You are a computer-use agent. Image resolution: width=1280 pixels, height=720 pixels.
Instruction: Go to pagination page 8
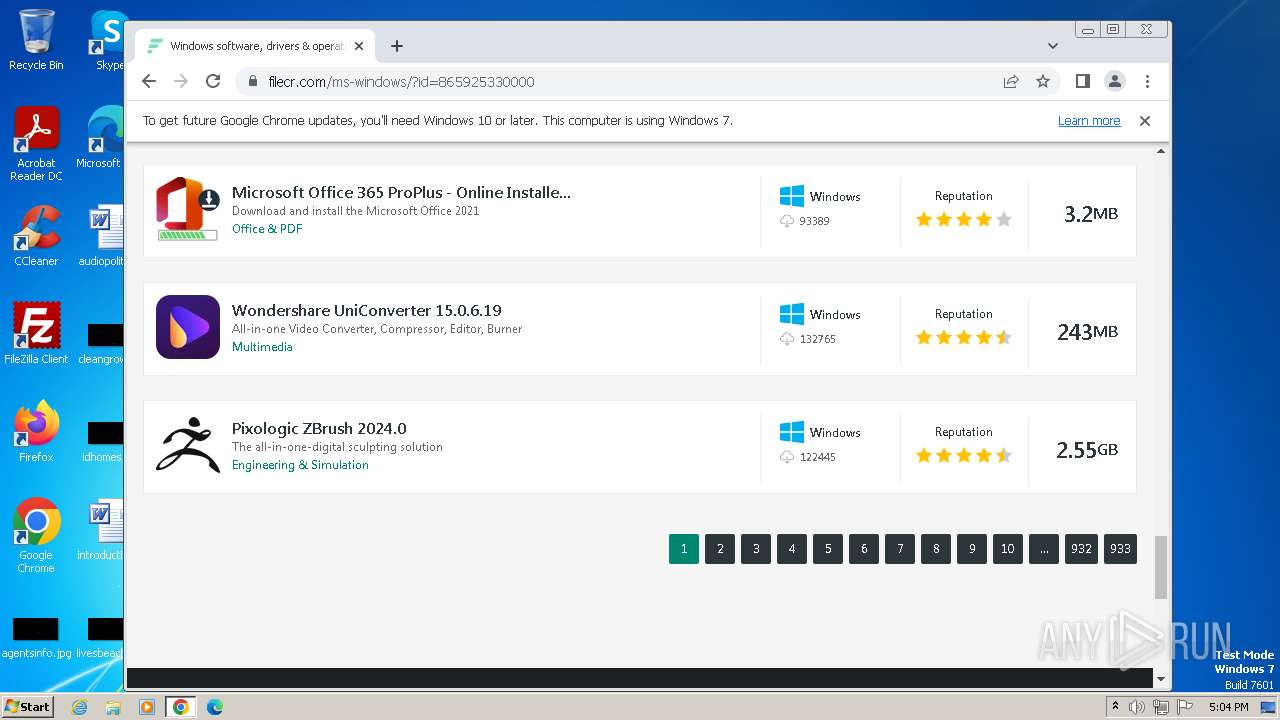click(x=936, y=549)
